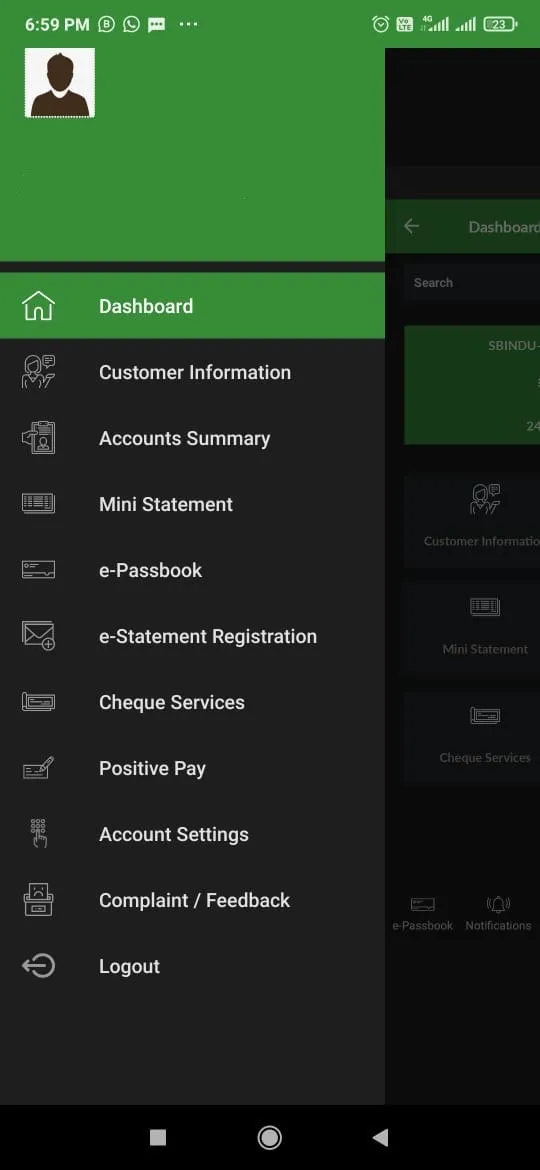The width and height of the screenshot is (540, 1170).
Task: Click the Mini Statement icon in drawer
Action: point(38,504)
